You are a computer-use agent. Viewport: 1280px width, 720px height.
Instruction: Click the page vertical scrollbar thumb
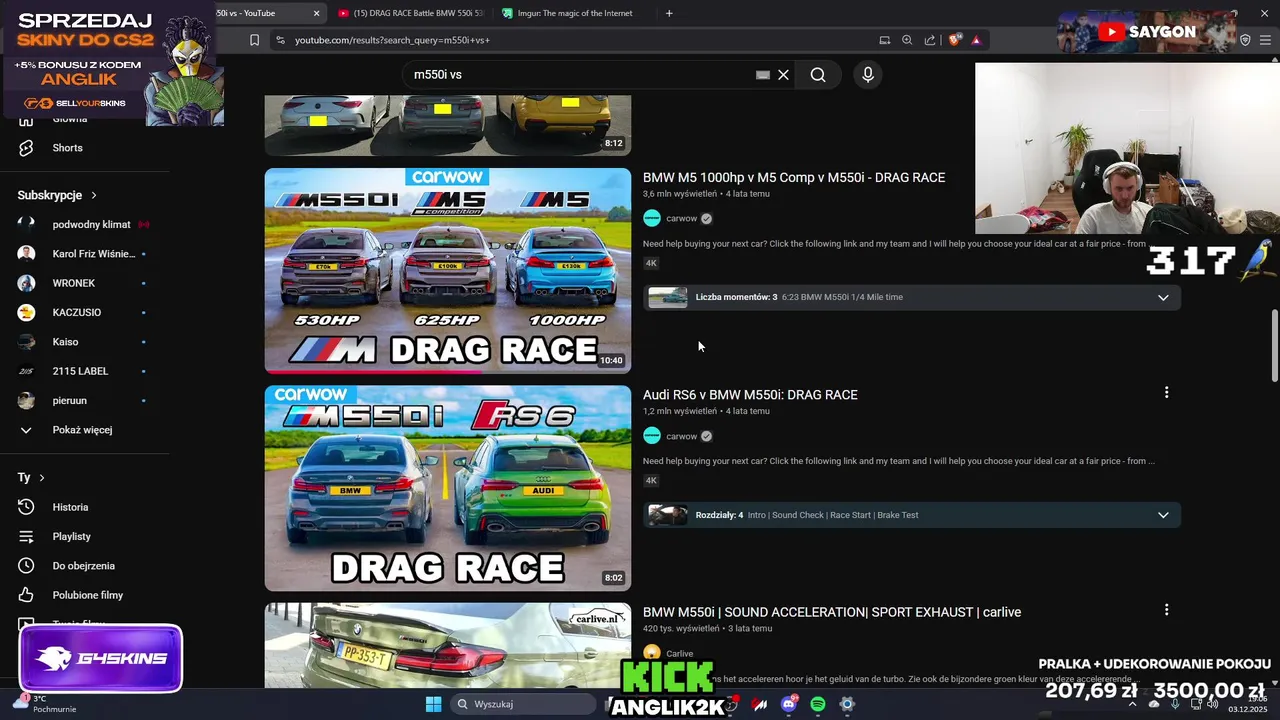1274,346
